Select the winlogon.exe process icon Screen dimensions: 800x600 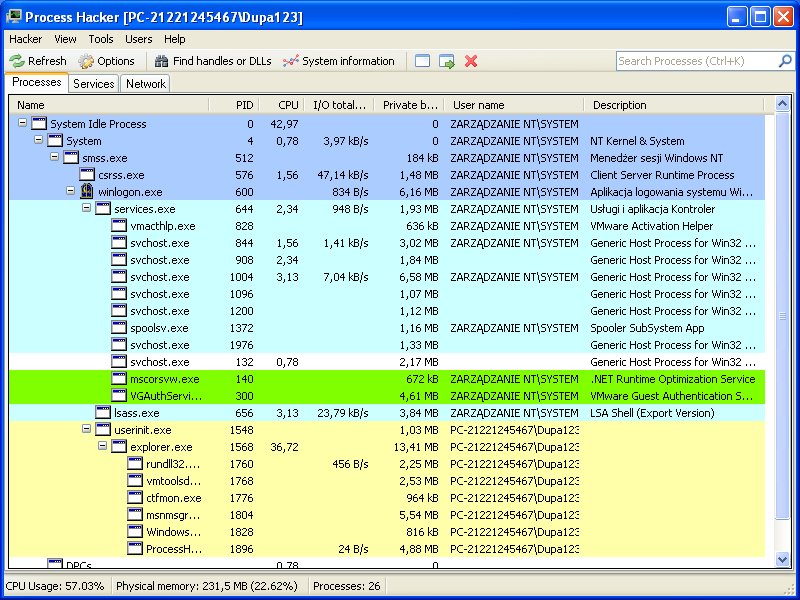coord(87,192)
